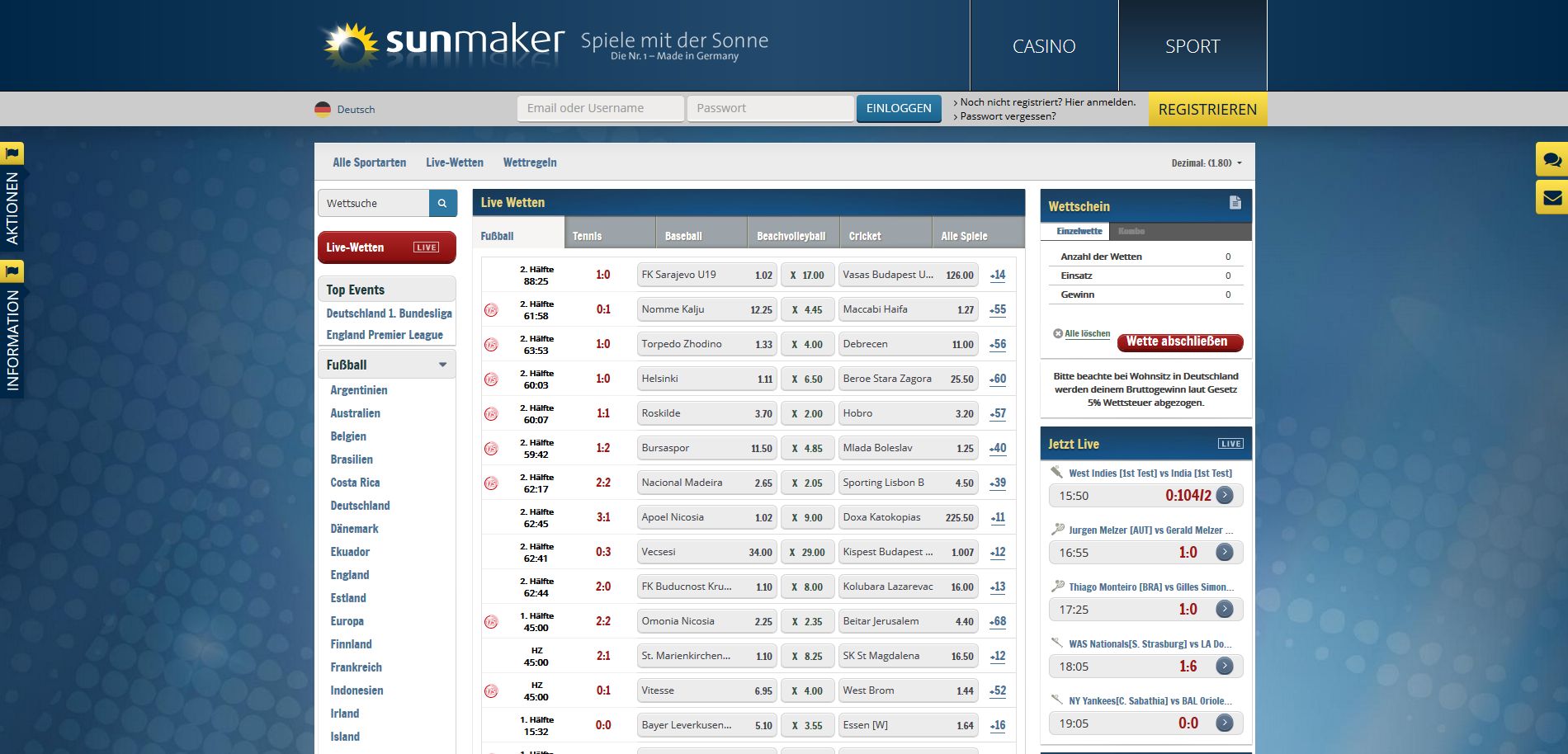Screen dimensions: 1568x754
Task: Click the INFORMATION flag icon
Action: 12,271
